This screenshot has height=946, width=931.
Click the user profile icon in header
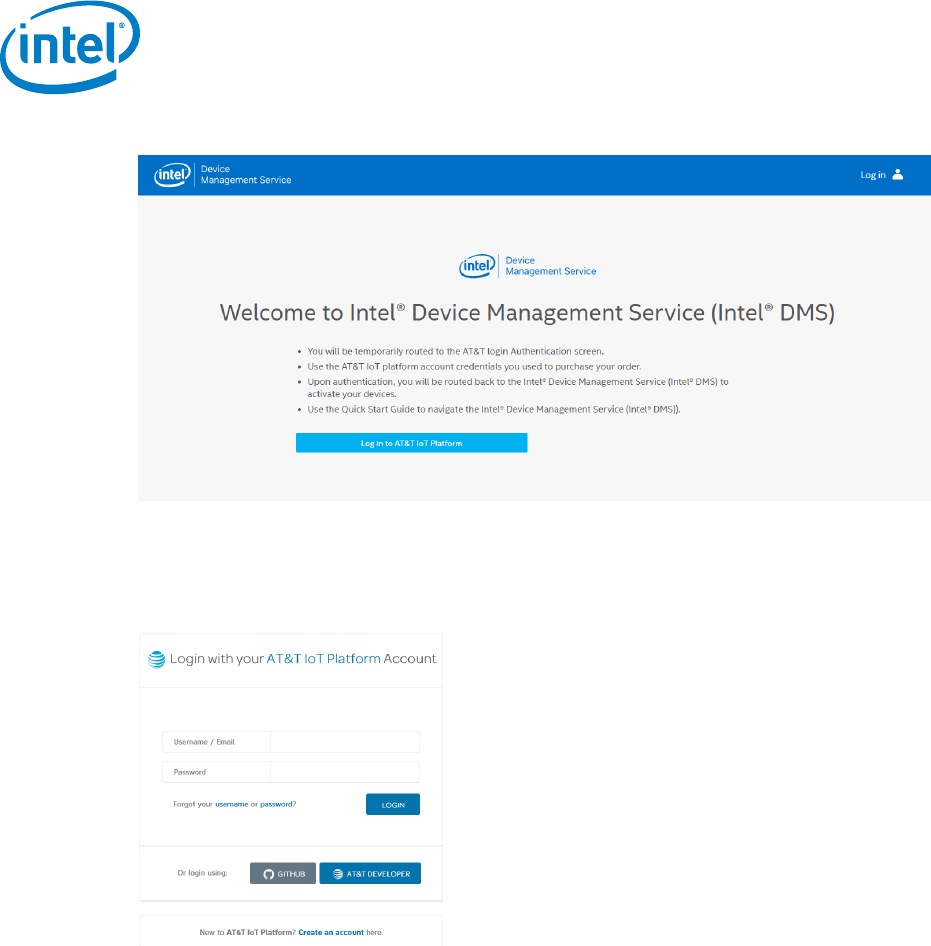898,174
